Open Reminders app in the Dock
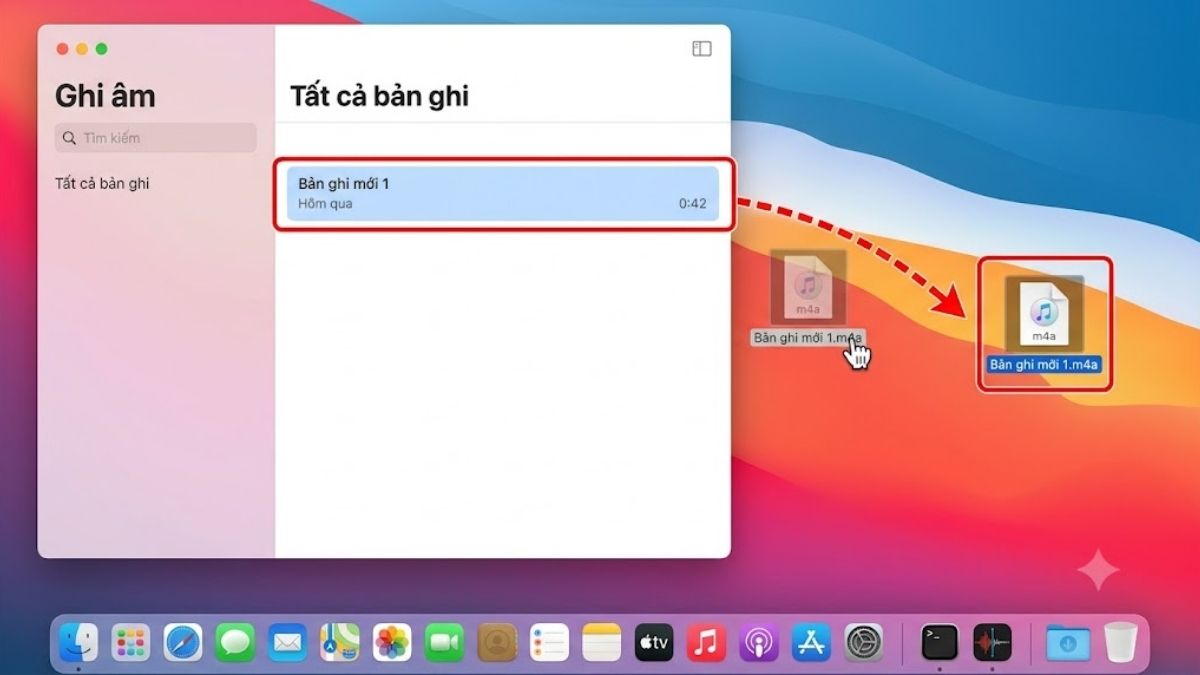This screenshot has height=675, width=1200. 549,642
